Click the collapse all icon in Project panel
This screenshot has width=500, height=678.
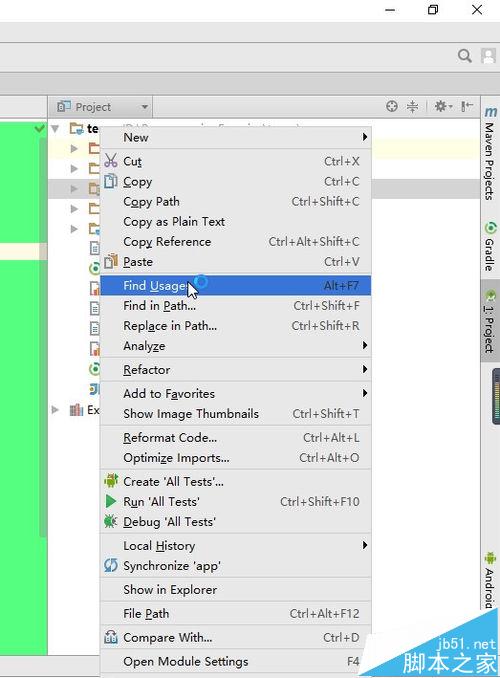413,106
